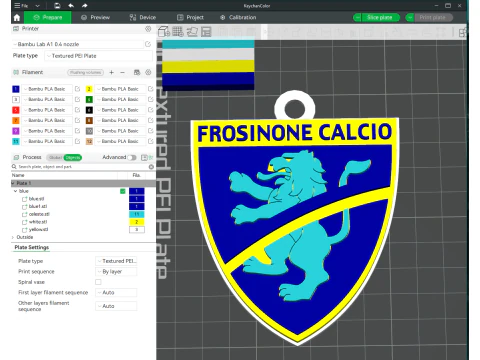Open the AMS filament sync icon

[x=137, y=72]
